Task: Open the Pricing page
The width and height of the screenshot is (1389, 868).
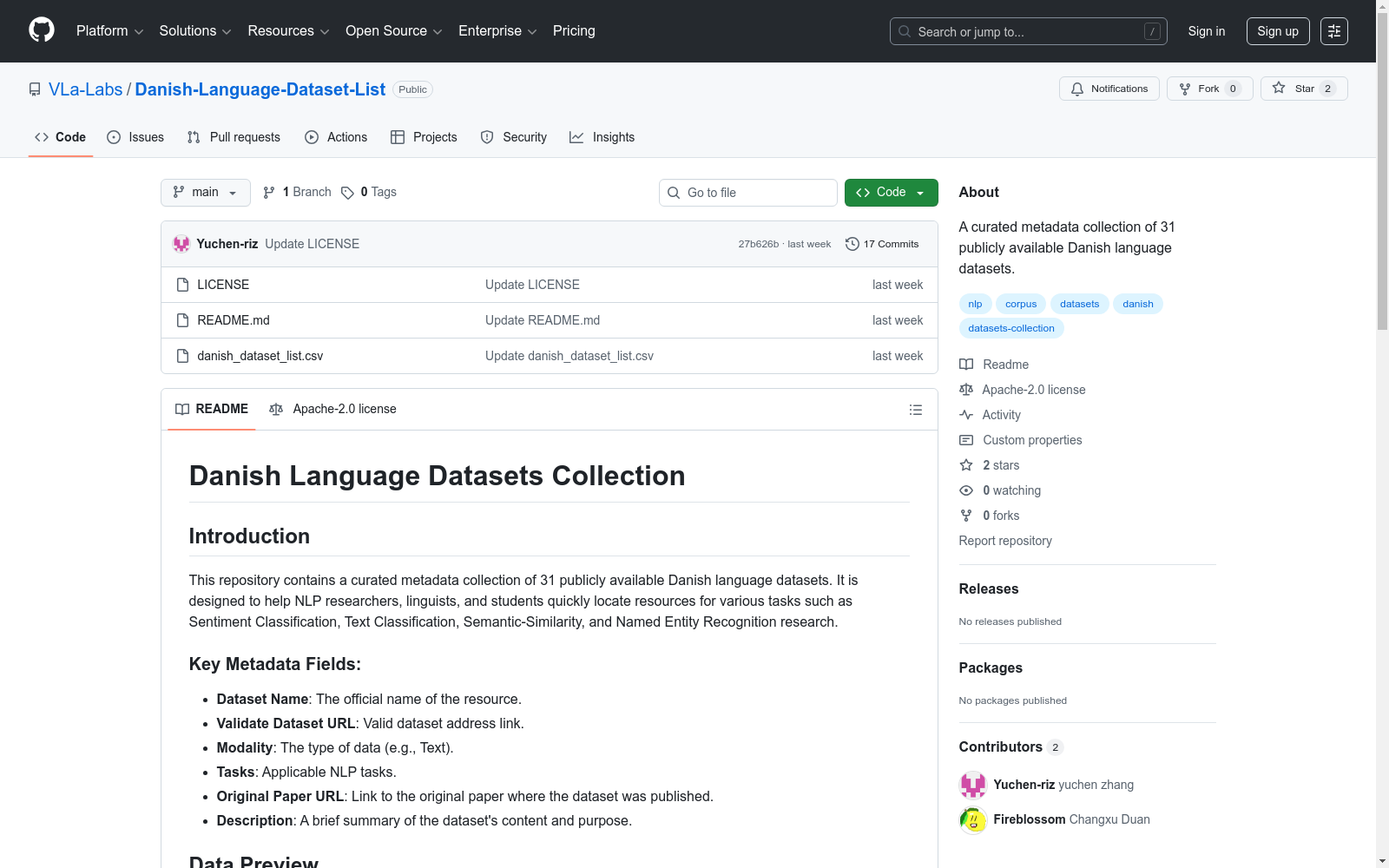Action: (x=574, y=31)
